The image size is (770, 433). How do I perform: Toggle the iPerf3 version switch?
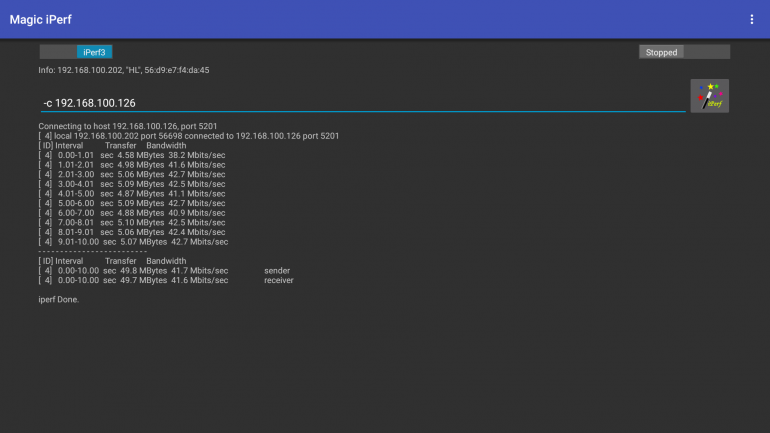point(76,52)
